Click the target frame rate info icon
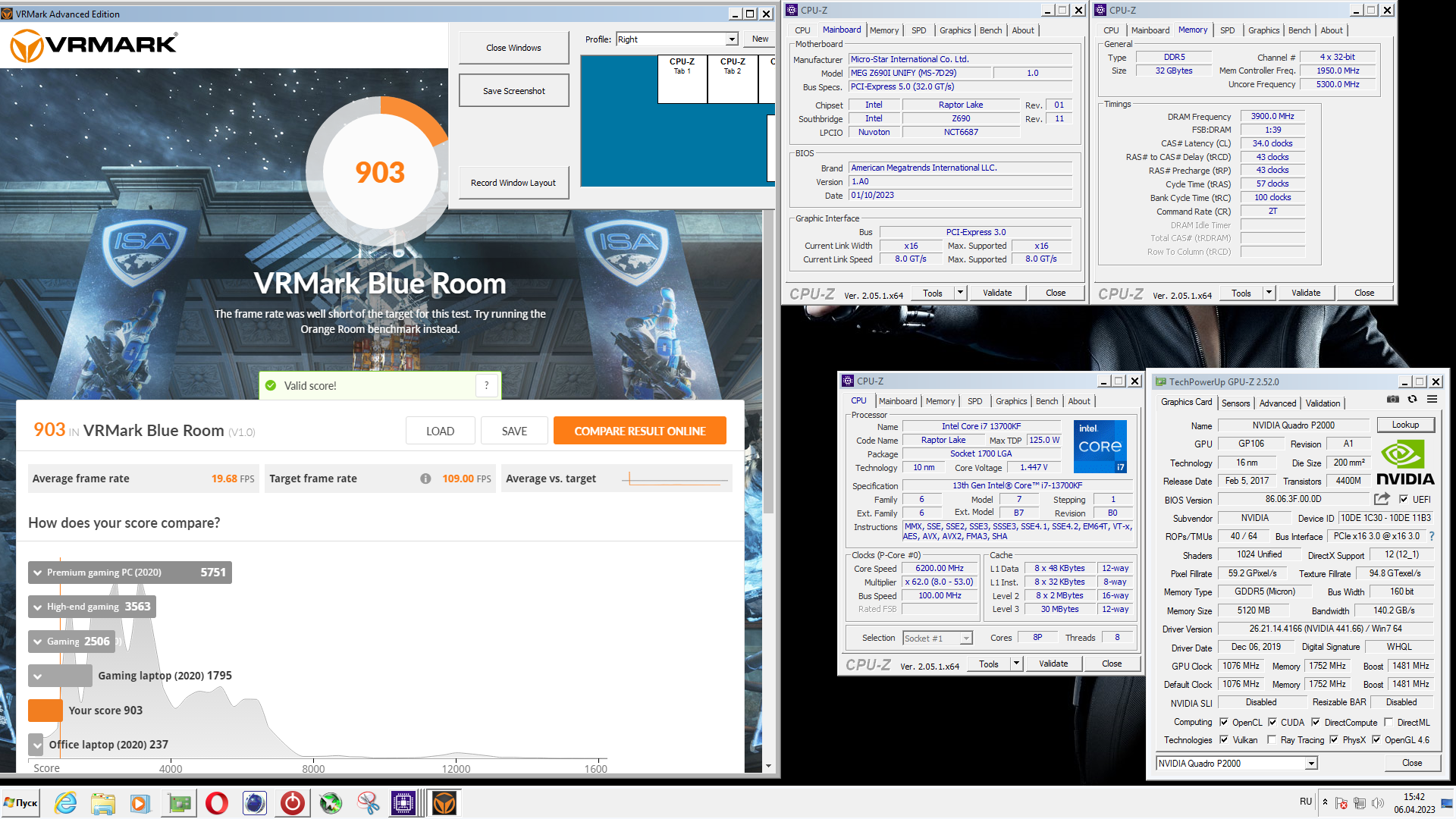This screenshot has height=819, width=1456. (425, 479)
